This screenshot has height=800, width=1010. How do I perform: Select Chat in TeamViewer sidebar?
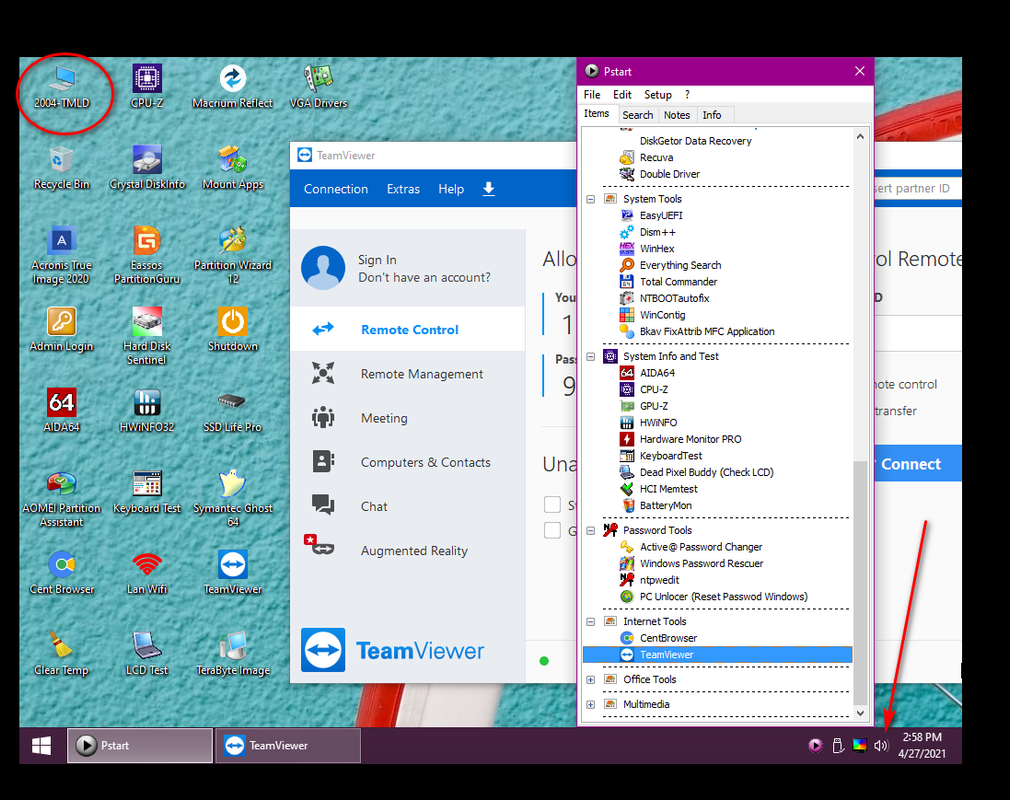[408, 506]
